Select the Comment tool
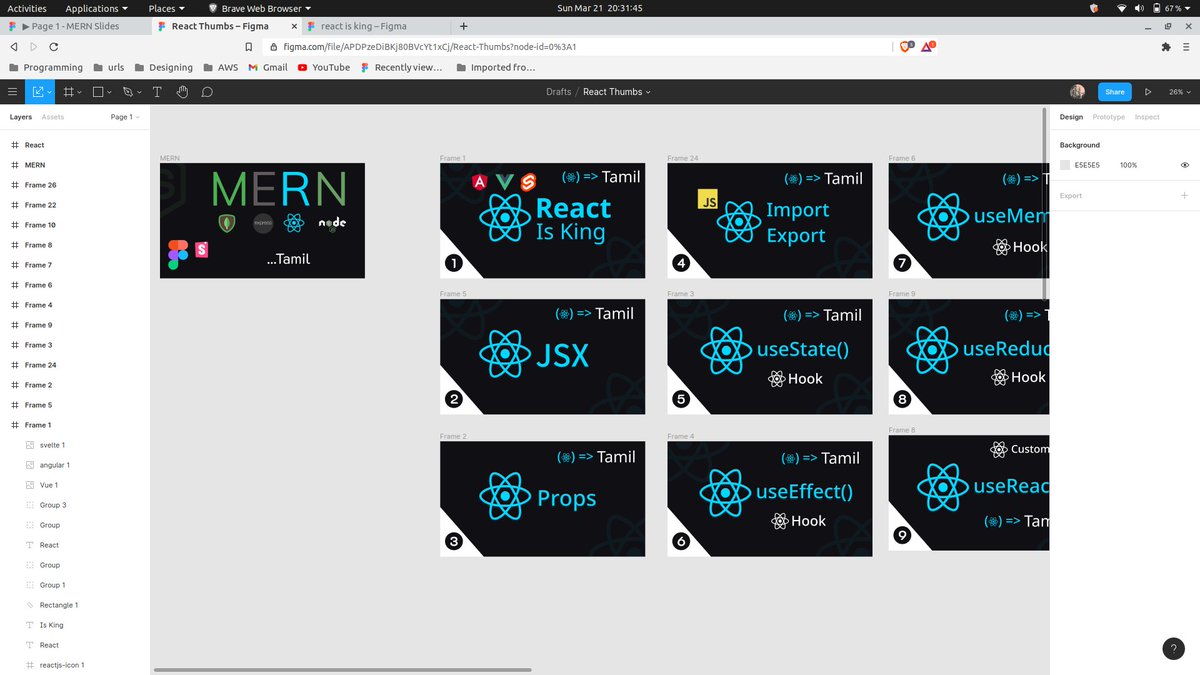Image resolution: width=1200 pixels, height=675 pixels. pos(207,92)
